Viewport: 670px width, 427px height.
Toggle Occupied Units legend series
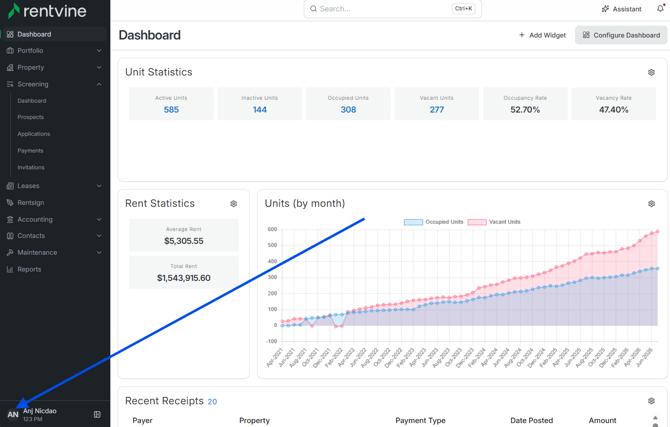coord(433,222)
